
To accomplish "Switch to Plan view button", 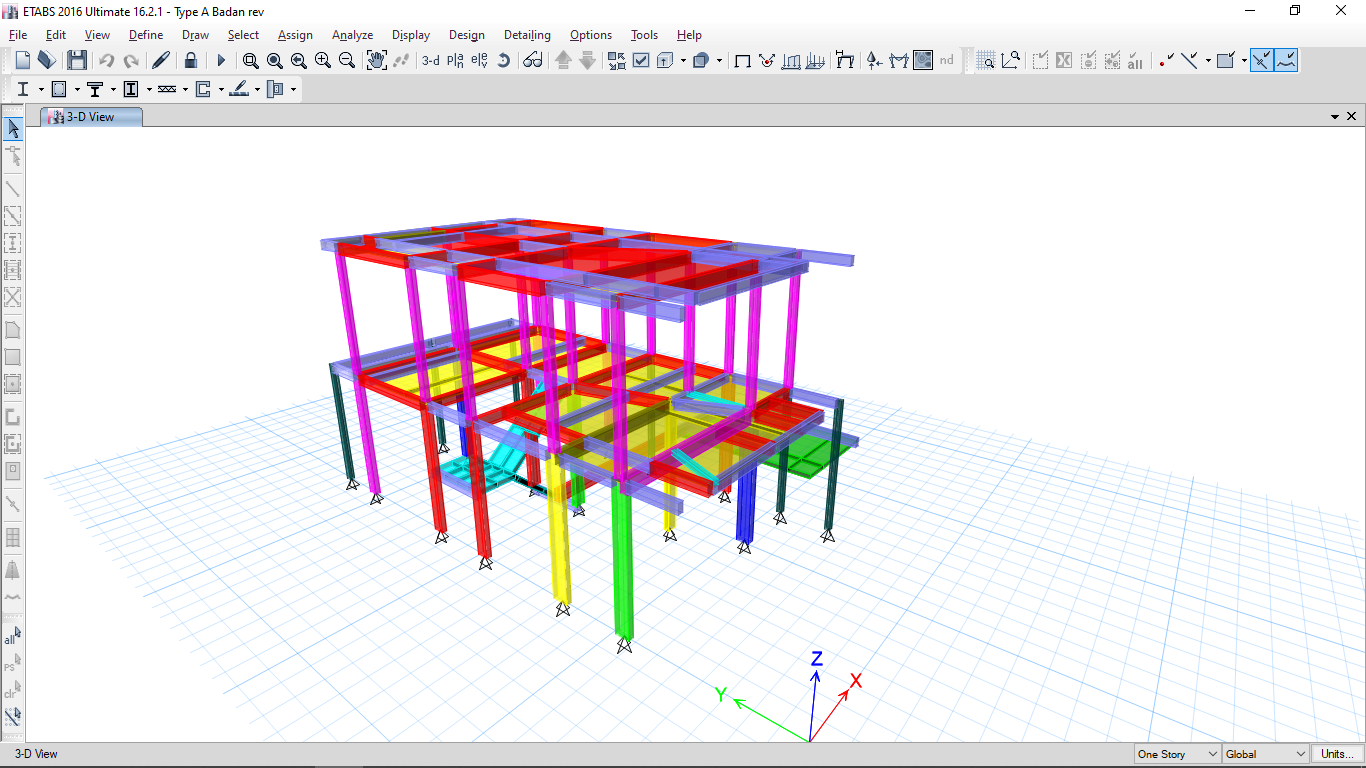I will [x=455, y=60].
